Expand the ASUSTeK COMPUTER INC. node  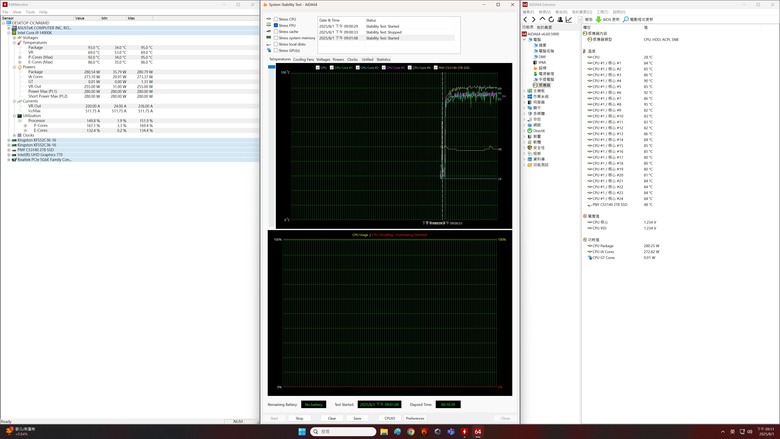(8, 28)
